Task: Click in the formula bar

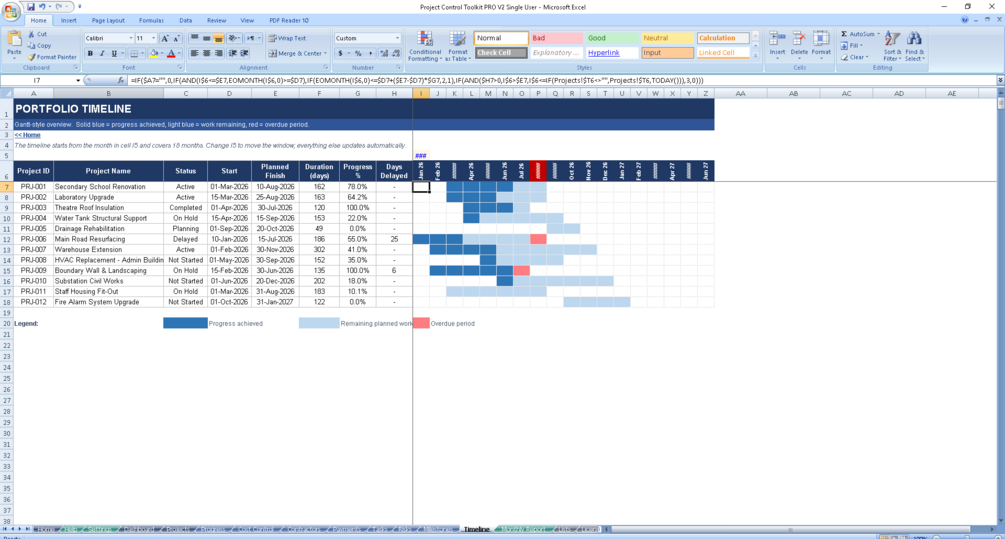Action: coord(561,81)
